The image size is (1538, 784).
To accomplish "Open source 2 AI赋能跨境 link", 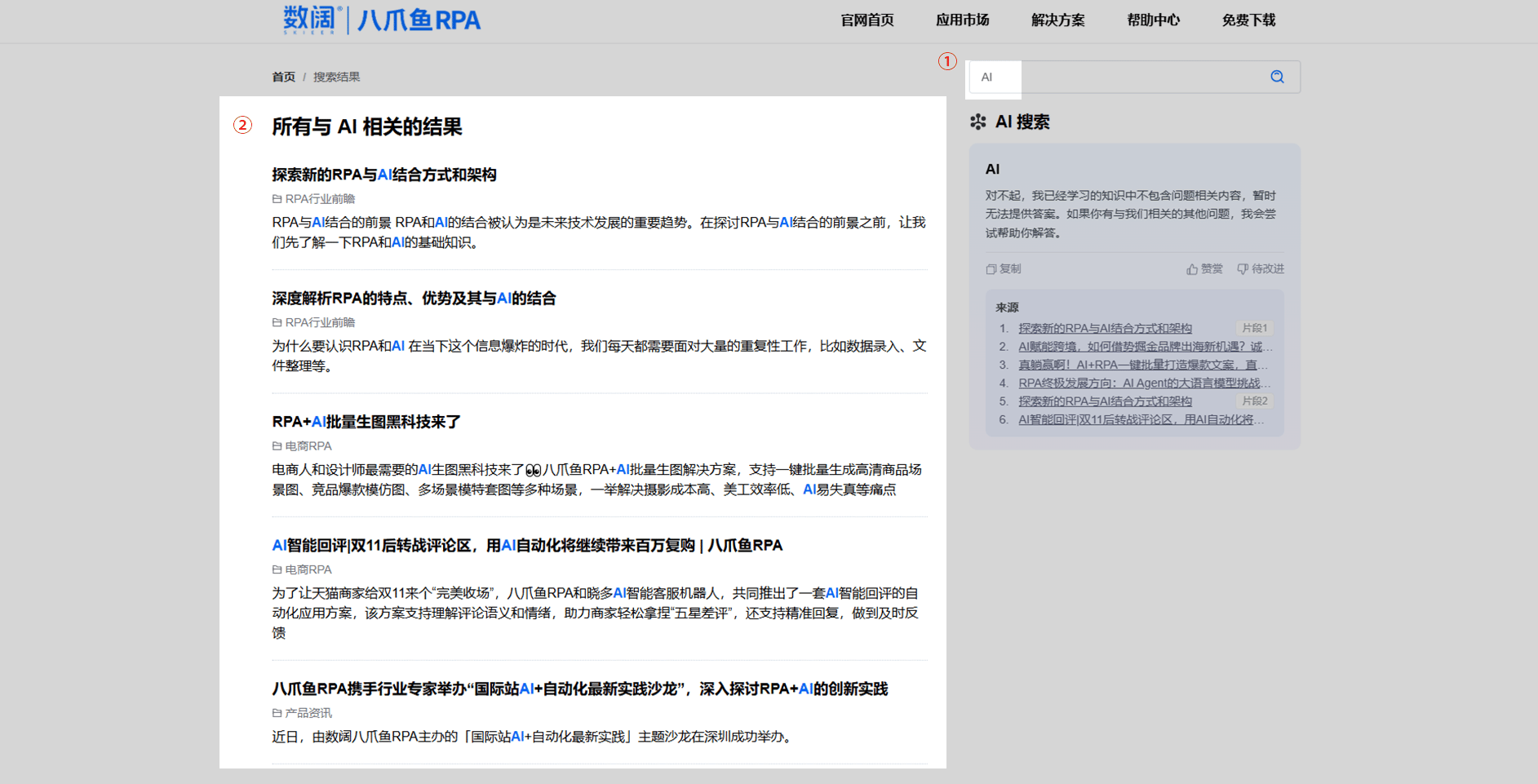I will [1144, 347].
